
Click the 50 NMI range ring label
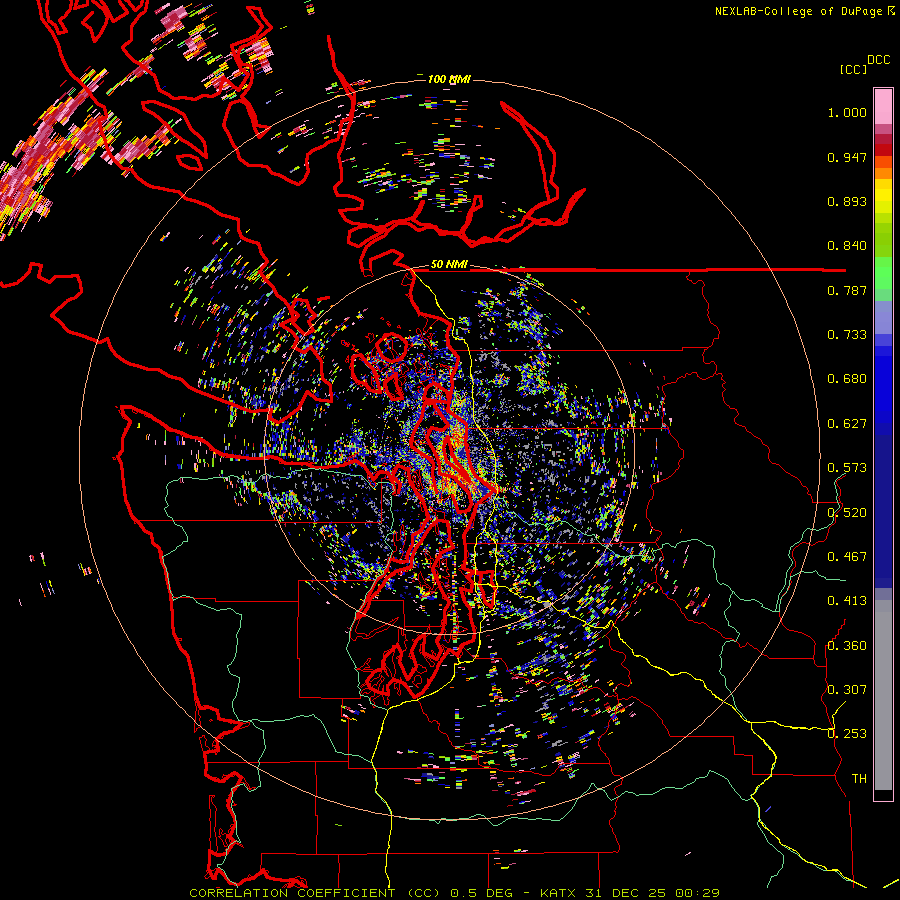(x=449, y=264)
